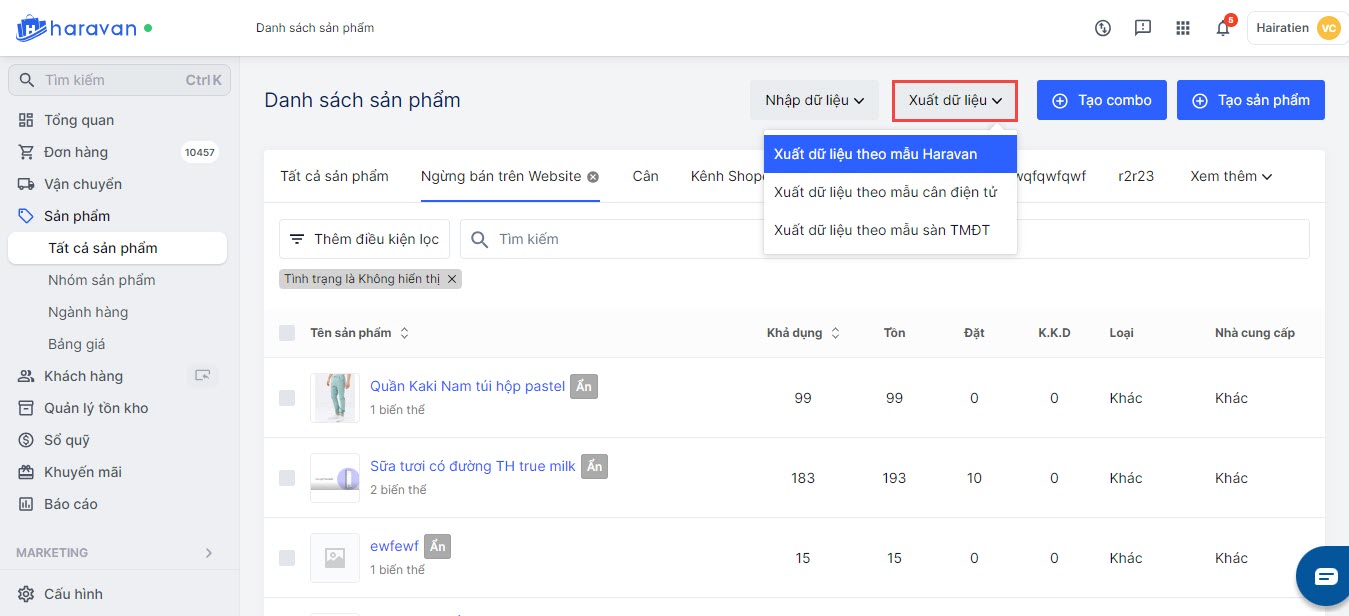Remove the Tình trạng là Không hiển thị filter chip
This screenshot has width=1349, height=616.
click(x=452, y=279)
